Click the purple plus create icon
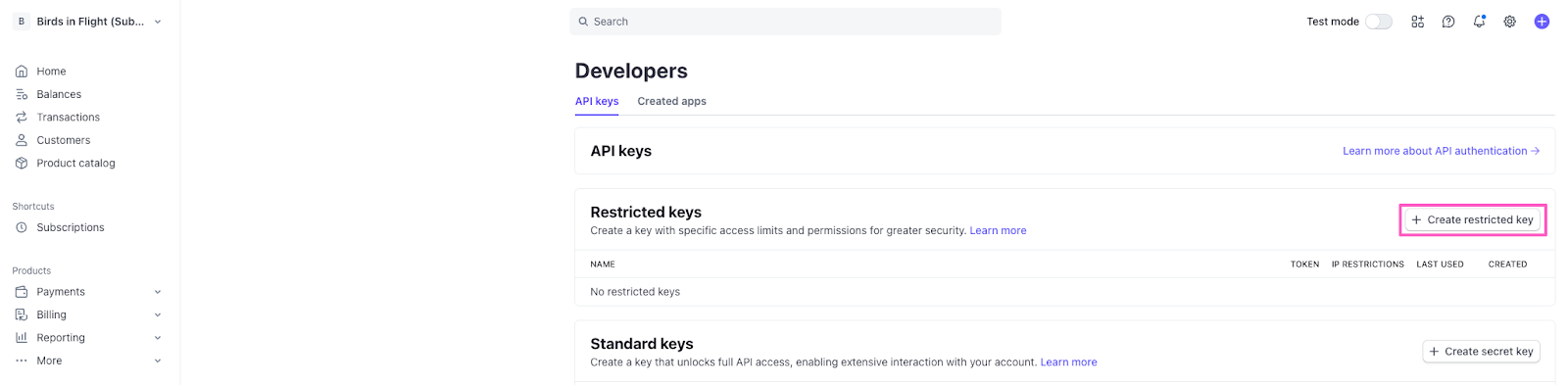 [x=1542, y=22]
